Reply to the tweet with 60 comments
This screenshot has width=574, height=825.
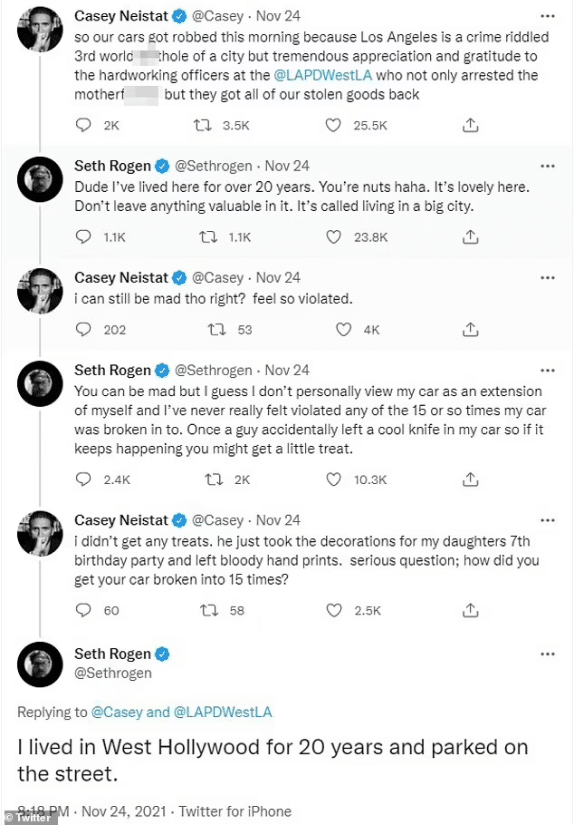pos(83,610)
